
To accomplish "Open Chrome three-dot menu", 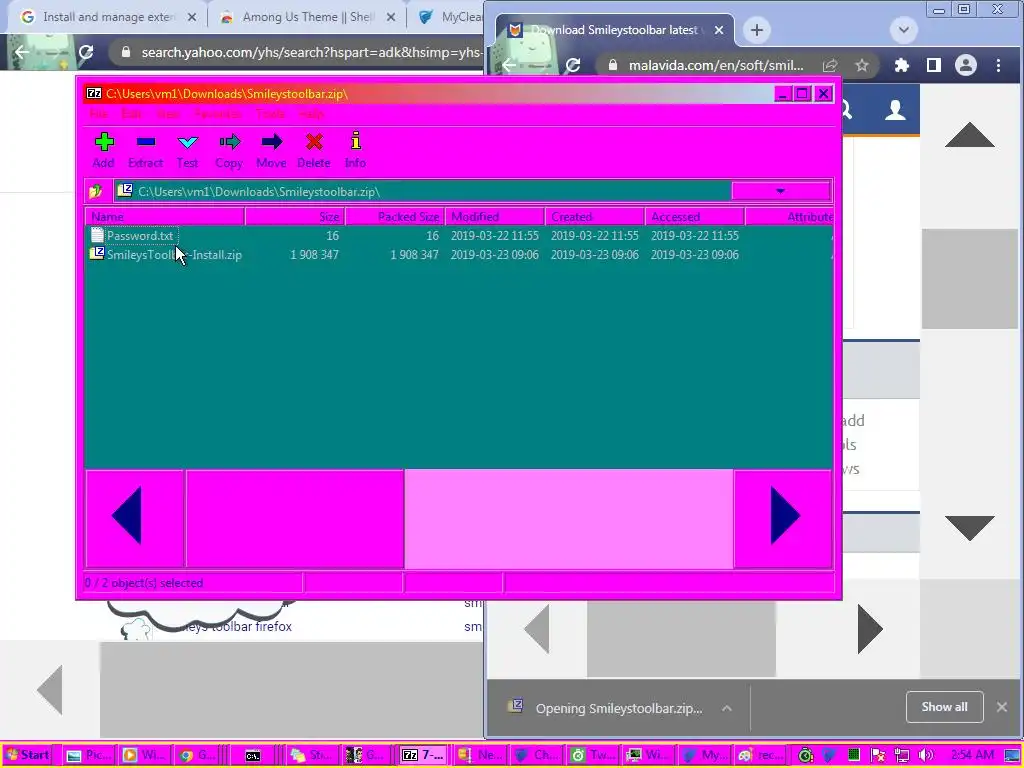I will click(998, 65).
